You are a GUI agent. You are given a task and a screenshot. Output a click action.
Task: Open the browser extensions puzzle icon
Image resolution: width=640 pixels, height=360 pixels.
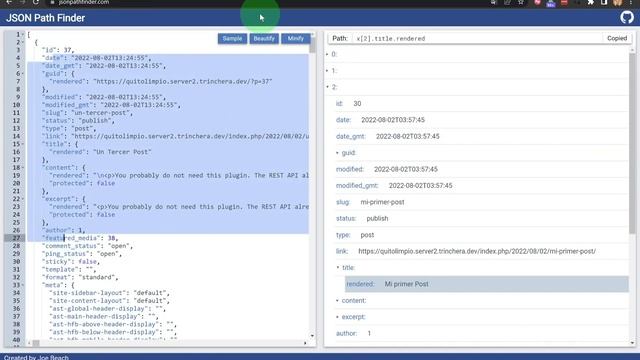click(x=591, y=2)
